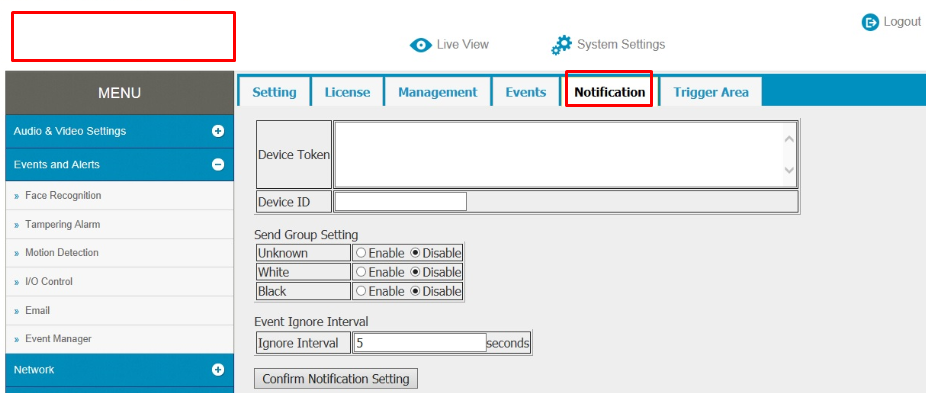The image size is (926, 393).
Task: Switch to the License tab
Action: click(347, 92)
